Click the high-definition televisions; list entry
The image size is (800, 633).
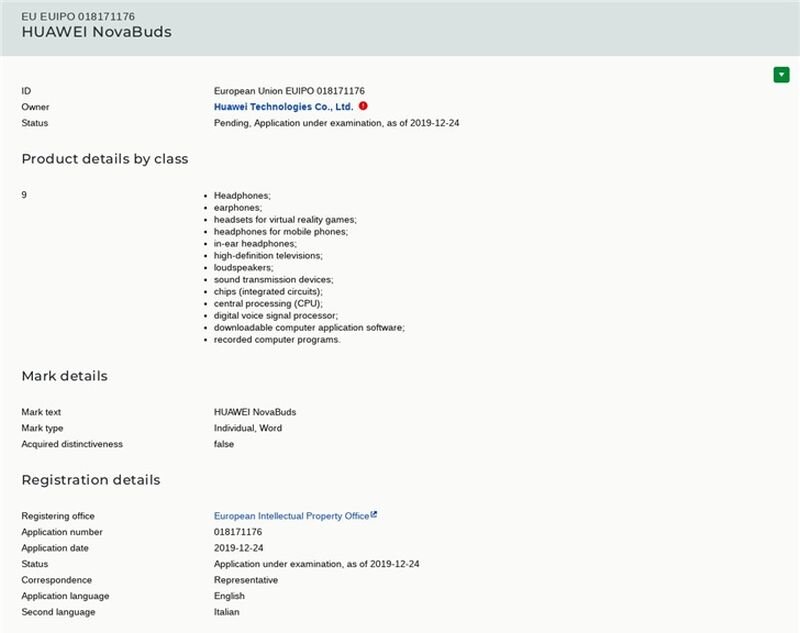coord(268,256)
